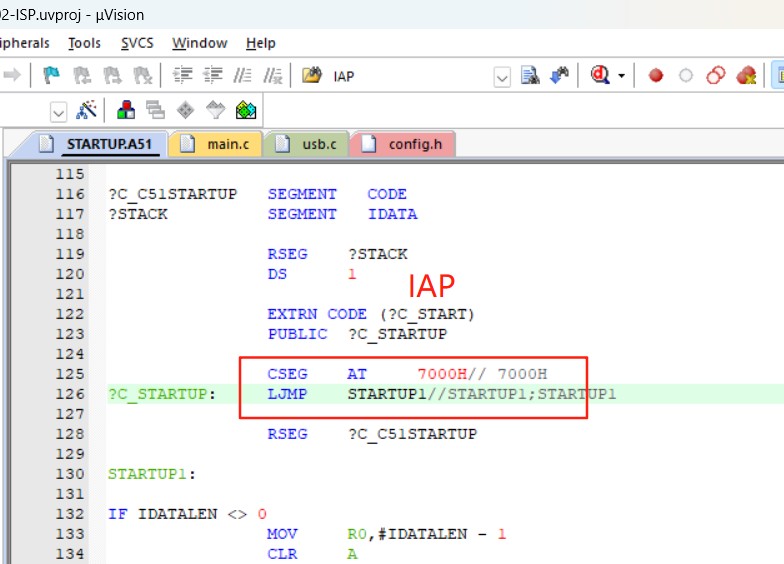784x564 pixels.
Task: Clear all bookmarks icon
Action: 142,76
